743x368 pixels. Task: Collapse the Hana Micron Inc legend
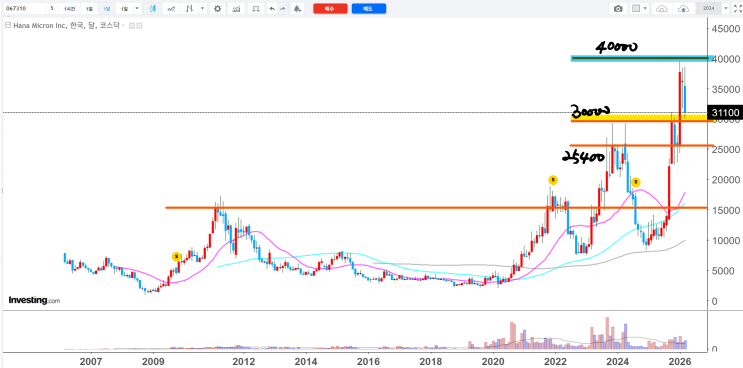7,26
